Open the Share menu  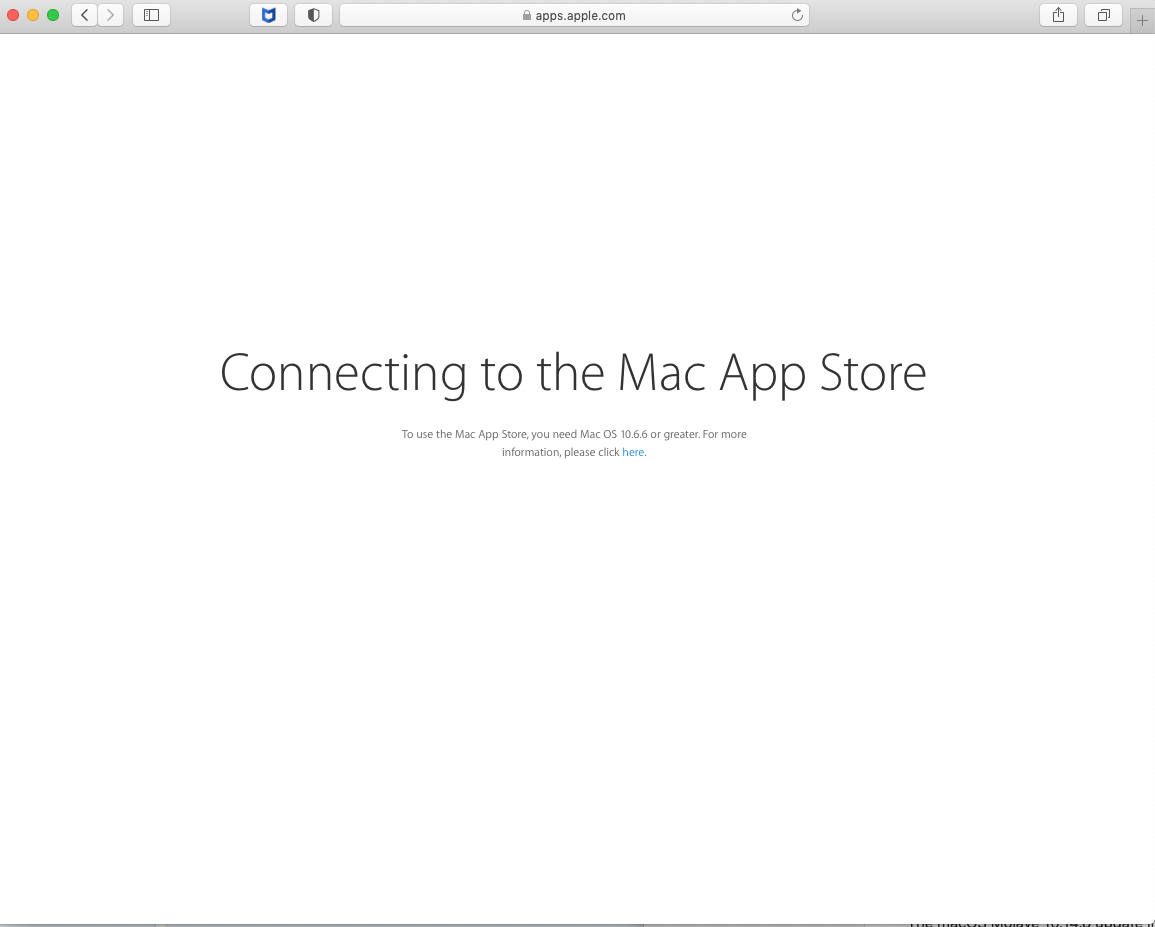click(x=1059, y=15)
